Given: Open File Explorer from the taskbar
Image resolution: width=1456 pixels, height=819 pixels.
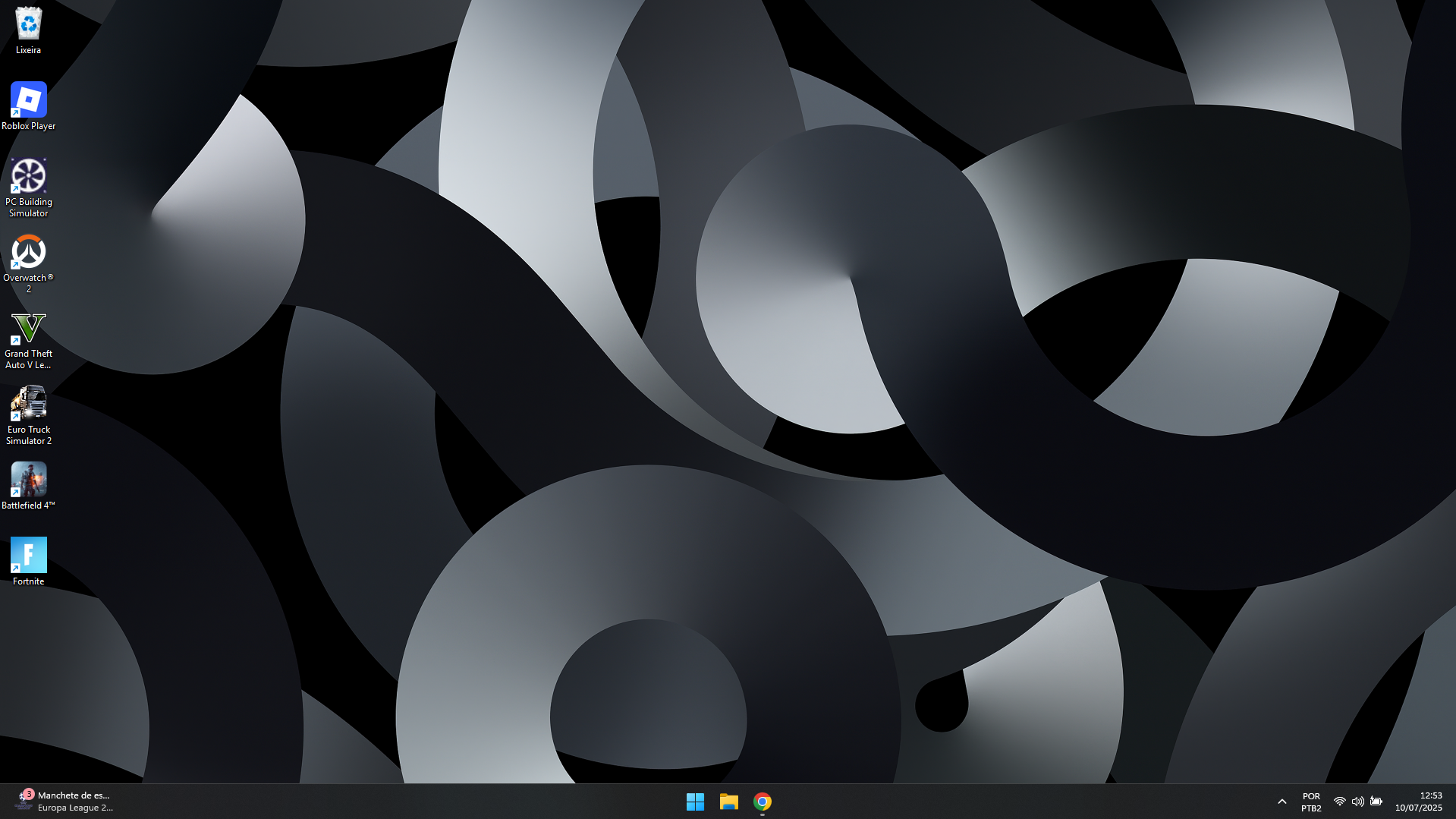Looking at the screenshot, I should click(728, 802).
